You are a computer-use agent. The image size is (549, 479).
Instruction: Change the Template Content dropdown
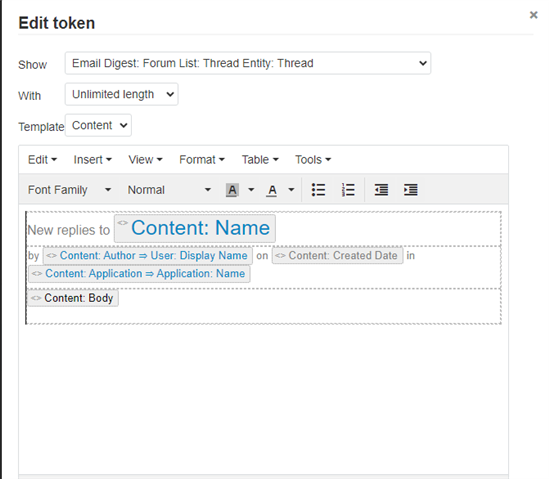98,125
